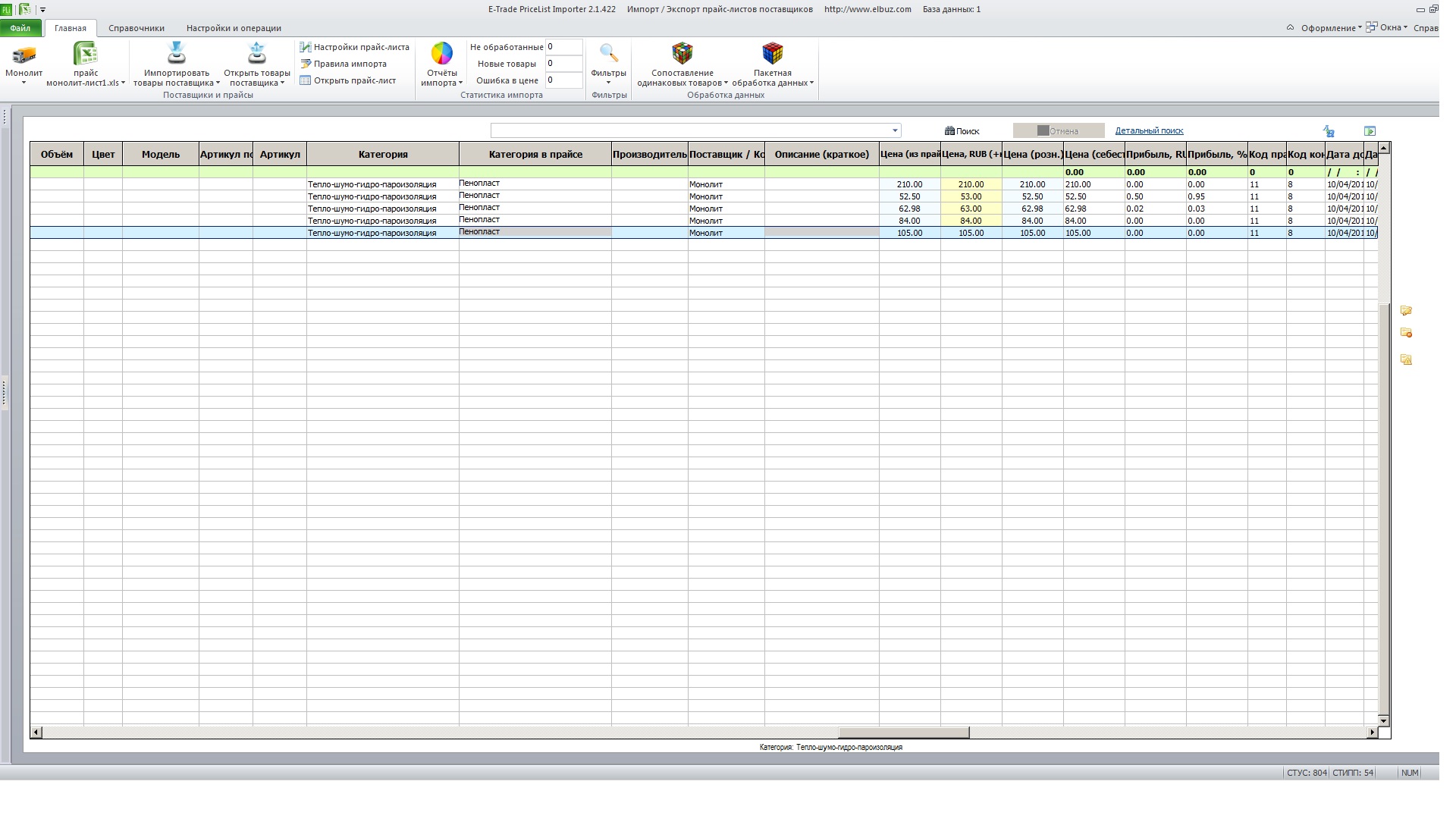Switch to the Главная tab
Screen dimensions: 1456x819
[71, 28]
